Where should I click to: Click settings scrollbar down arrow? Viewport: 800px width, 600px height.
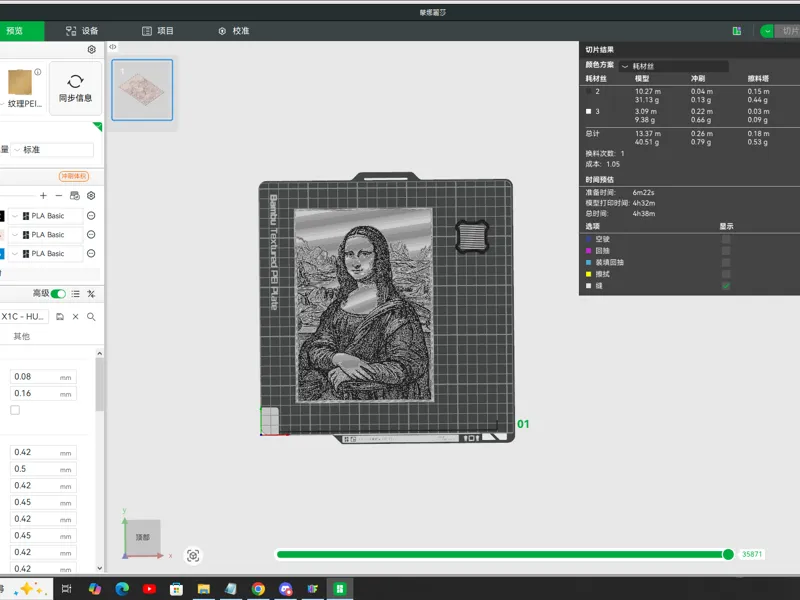pos(100,568)
